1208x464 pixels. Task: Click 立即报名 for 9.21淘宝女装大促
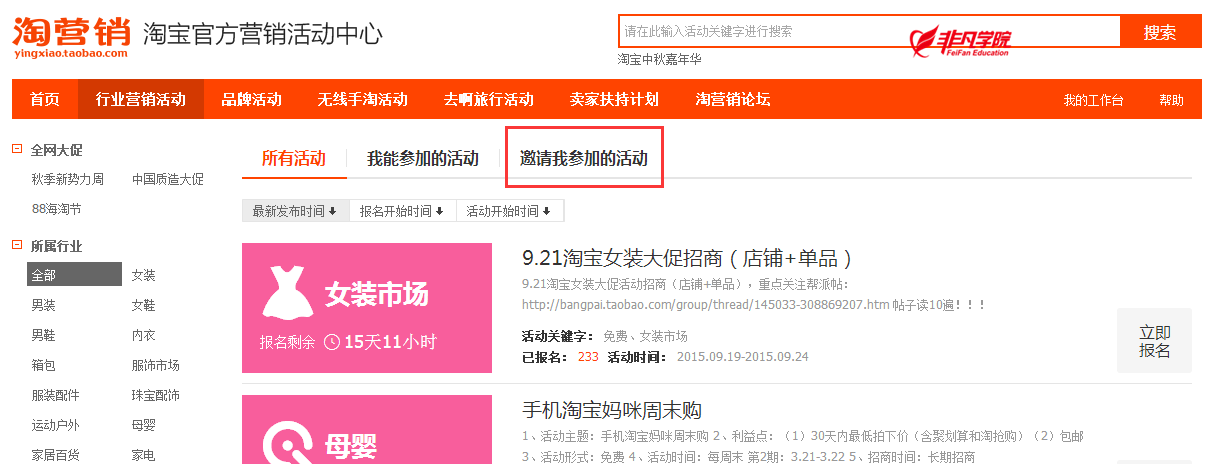click(x=1155, y=341)
